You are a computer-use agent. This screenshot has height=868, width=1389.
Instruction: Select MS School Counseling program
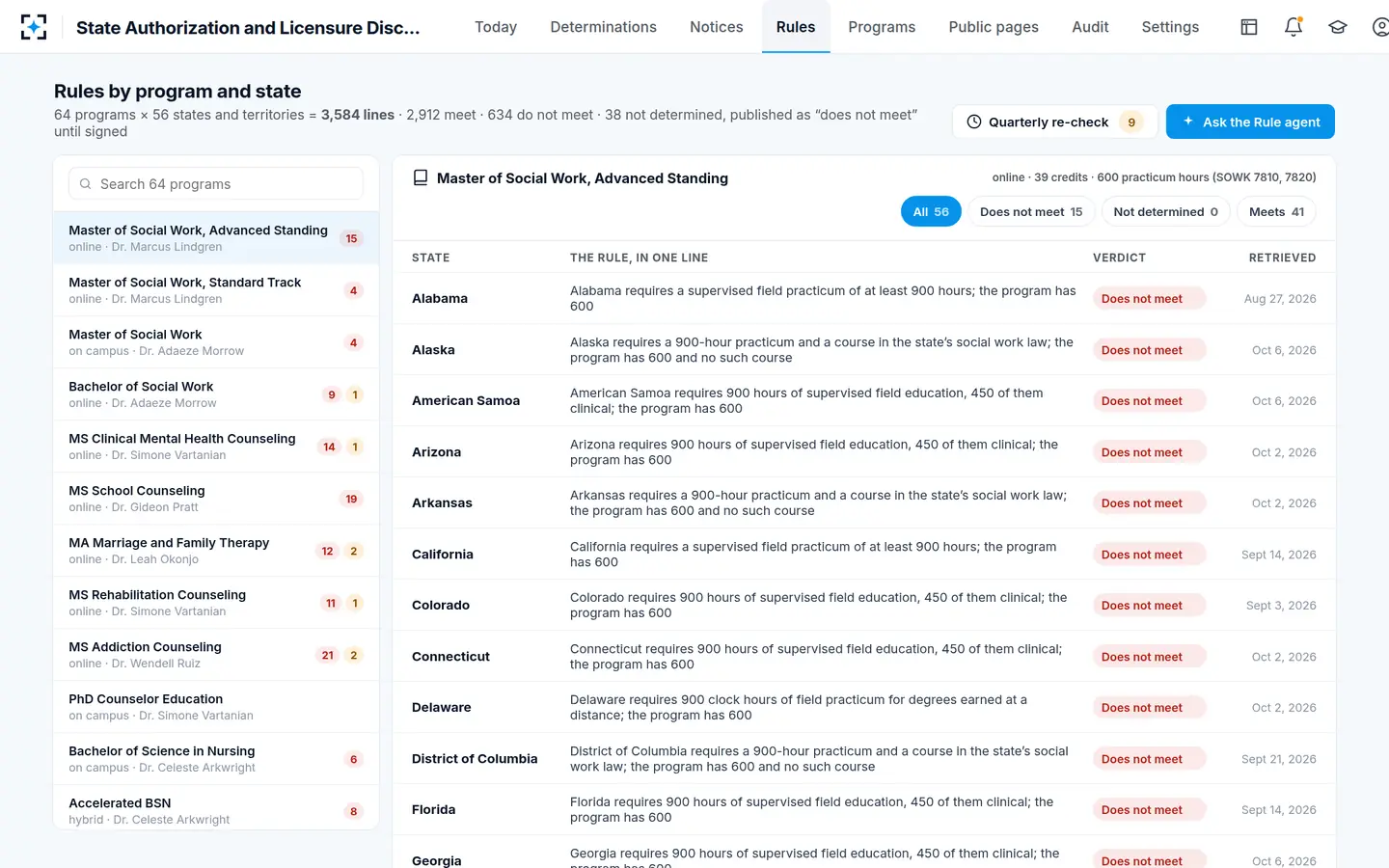[216, 499]
